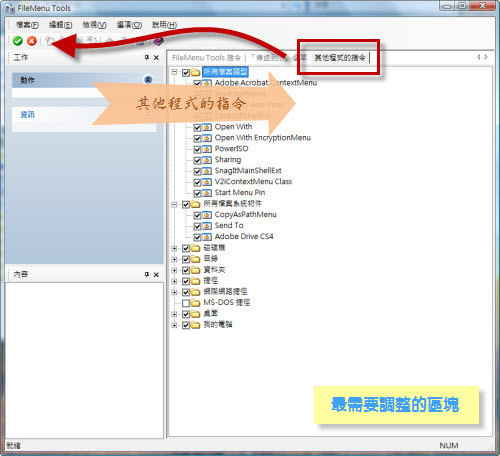Expand the 我的電腦 tree node

[x=174, y=325]
